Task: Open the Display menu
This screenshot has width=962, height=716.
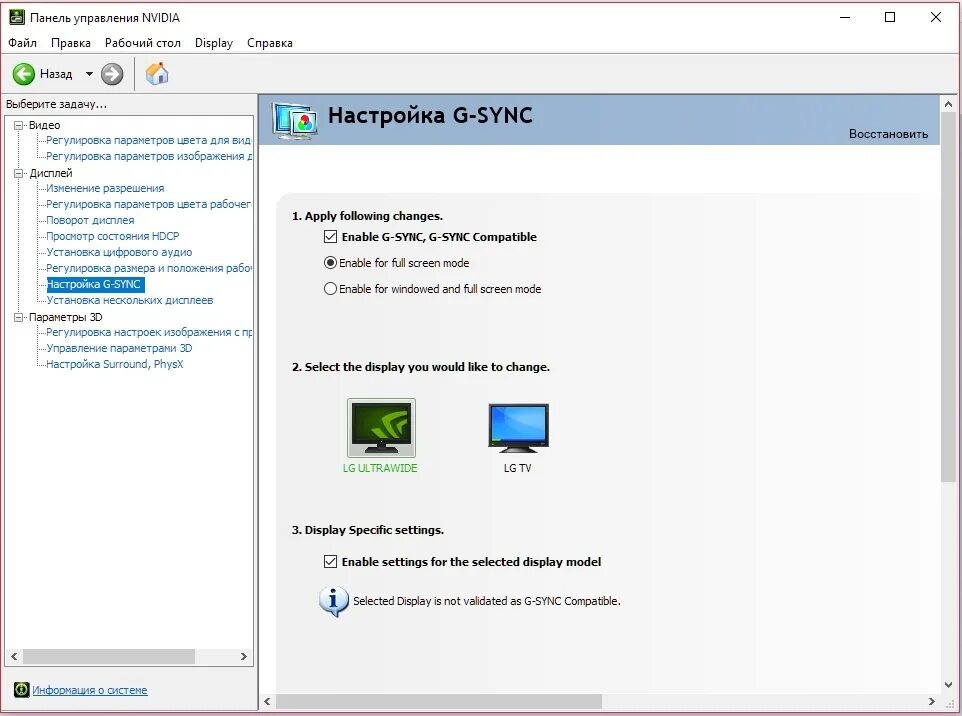Action: [x=214, y=43]
